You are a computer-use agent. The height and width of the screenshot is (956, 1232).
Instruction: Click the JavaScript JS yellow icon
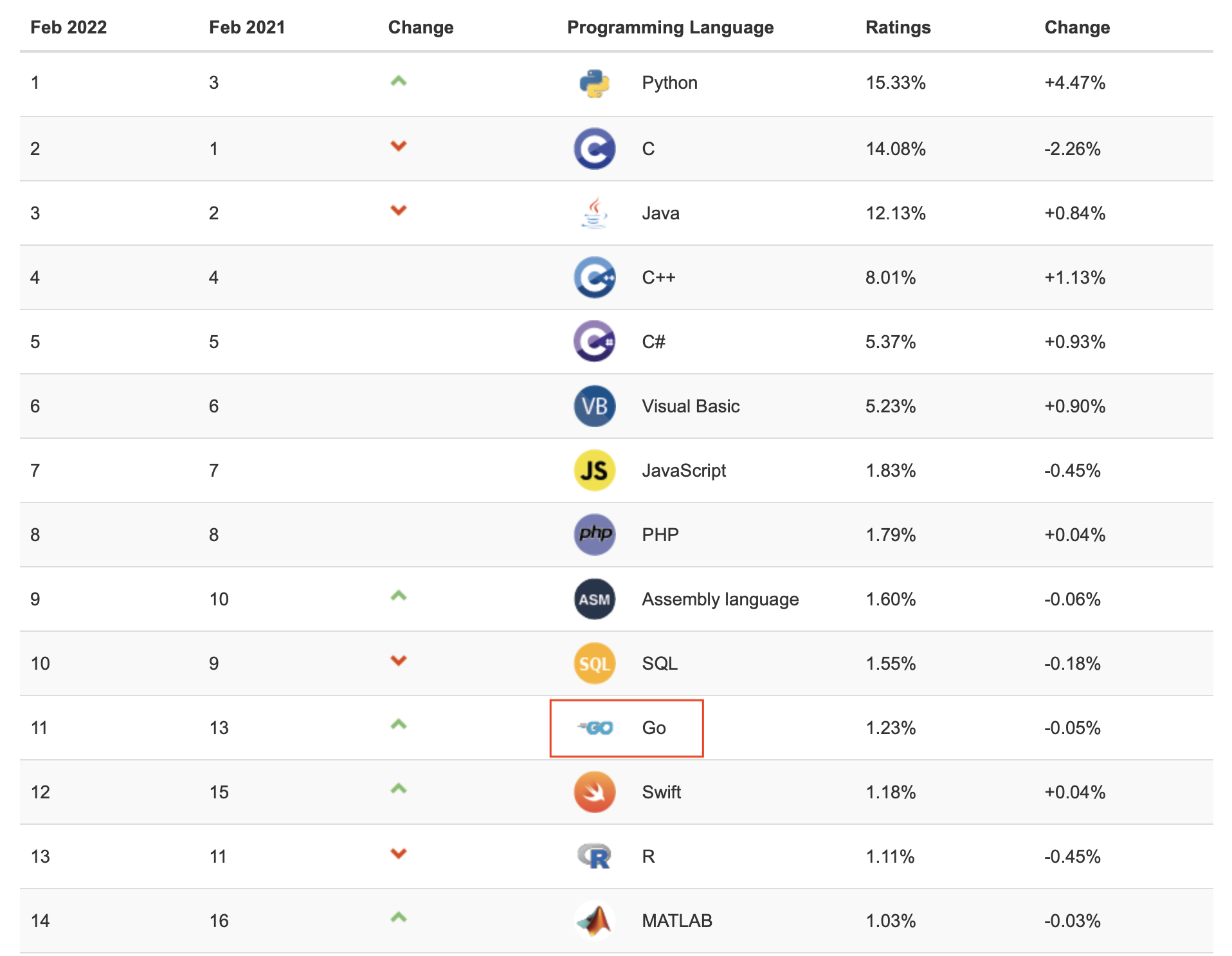tap(594, 470)
